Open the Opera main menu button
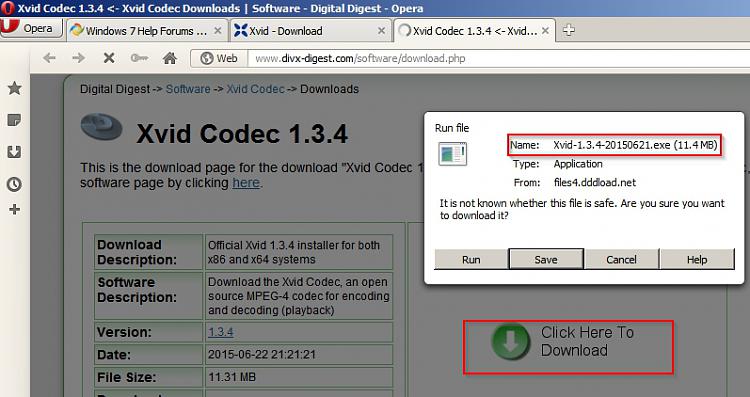Screen dimensions: 750x397 coord(31,28)
